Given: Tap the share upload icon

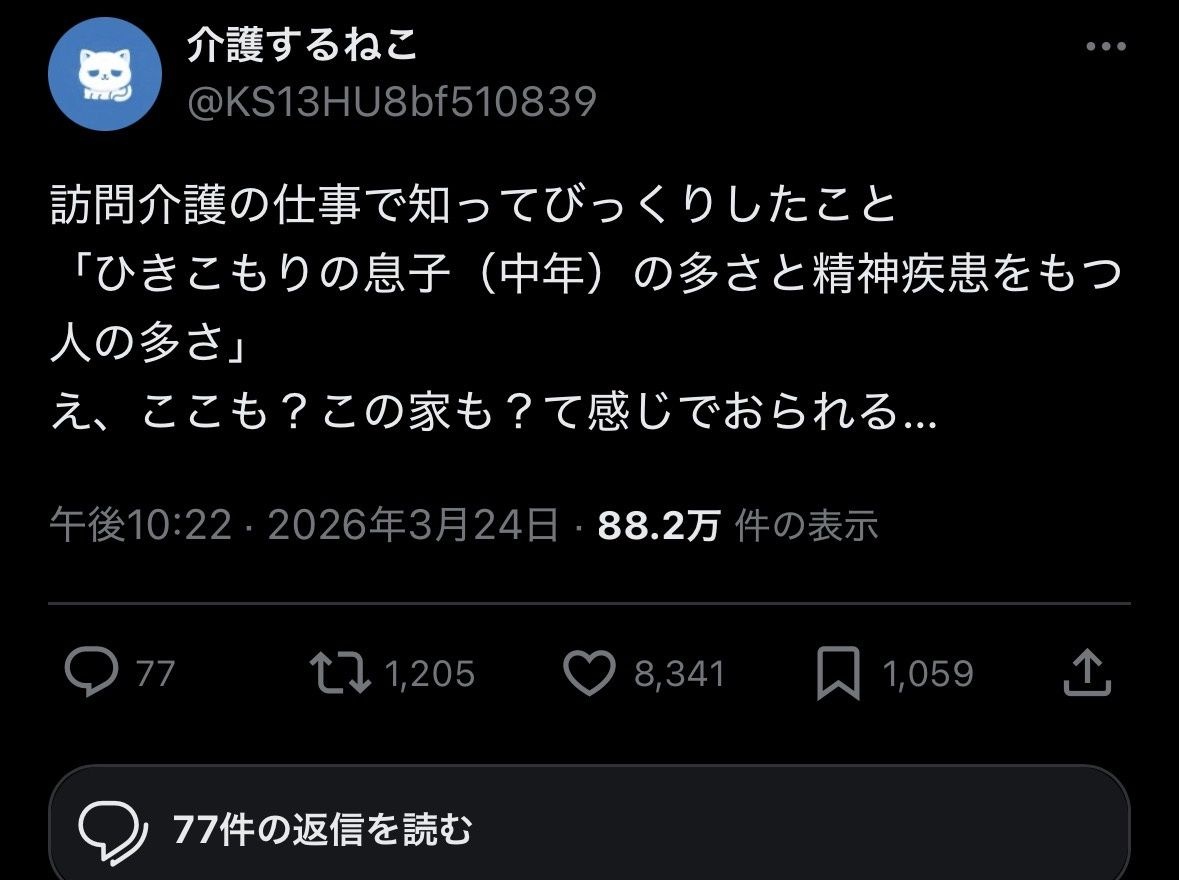Looking at the screenshot, I should point(1087,672).
